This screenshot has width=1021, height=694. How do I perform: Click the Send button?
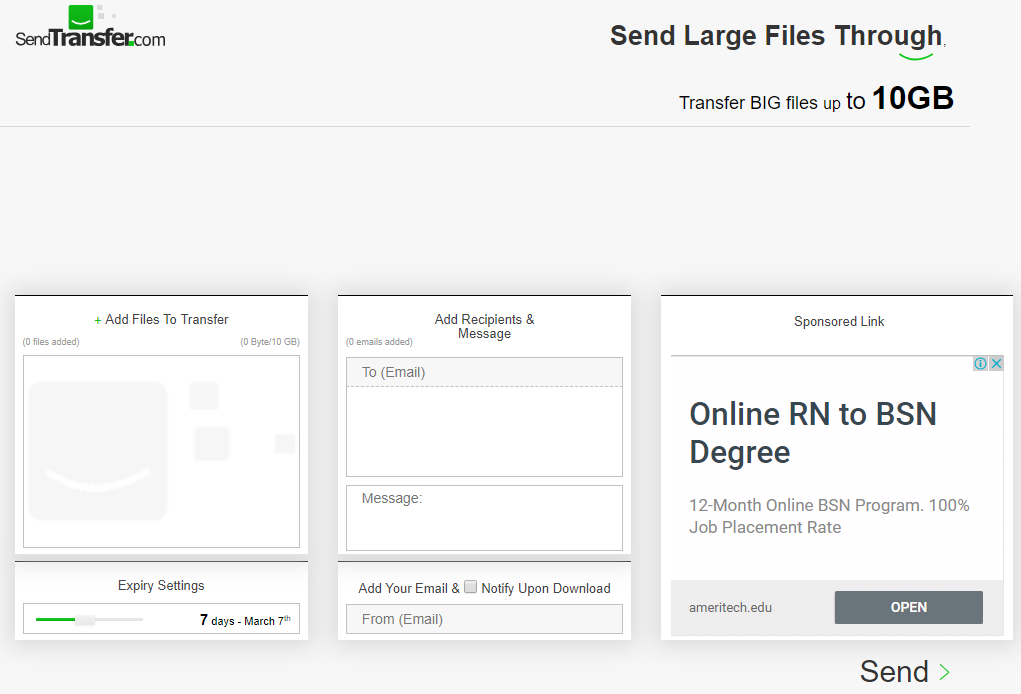[894, 672]
